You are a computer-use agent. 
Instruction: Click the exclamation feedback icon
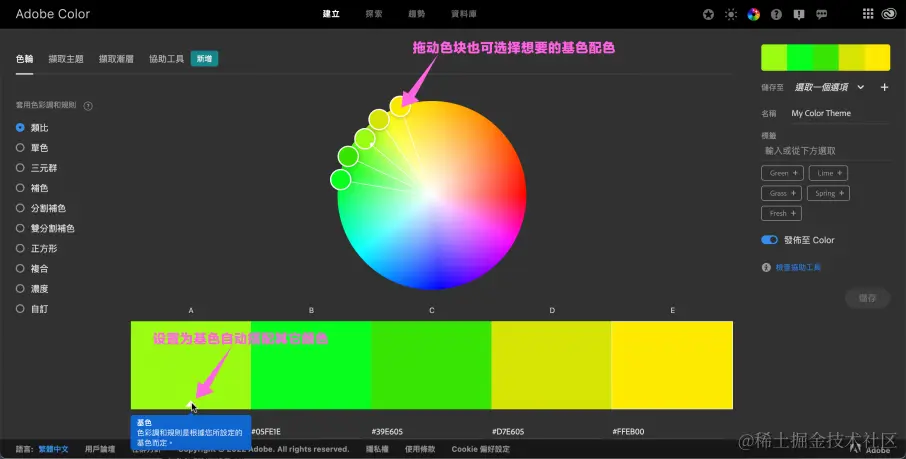point(799,14)
